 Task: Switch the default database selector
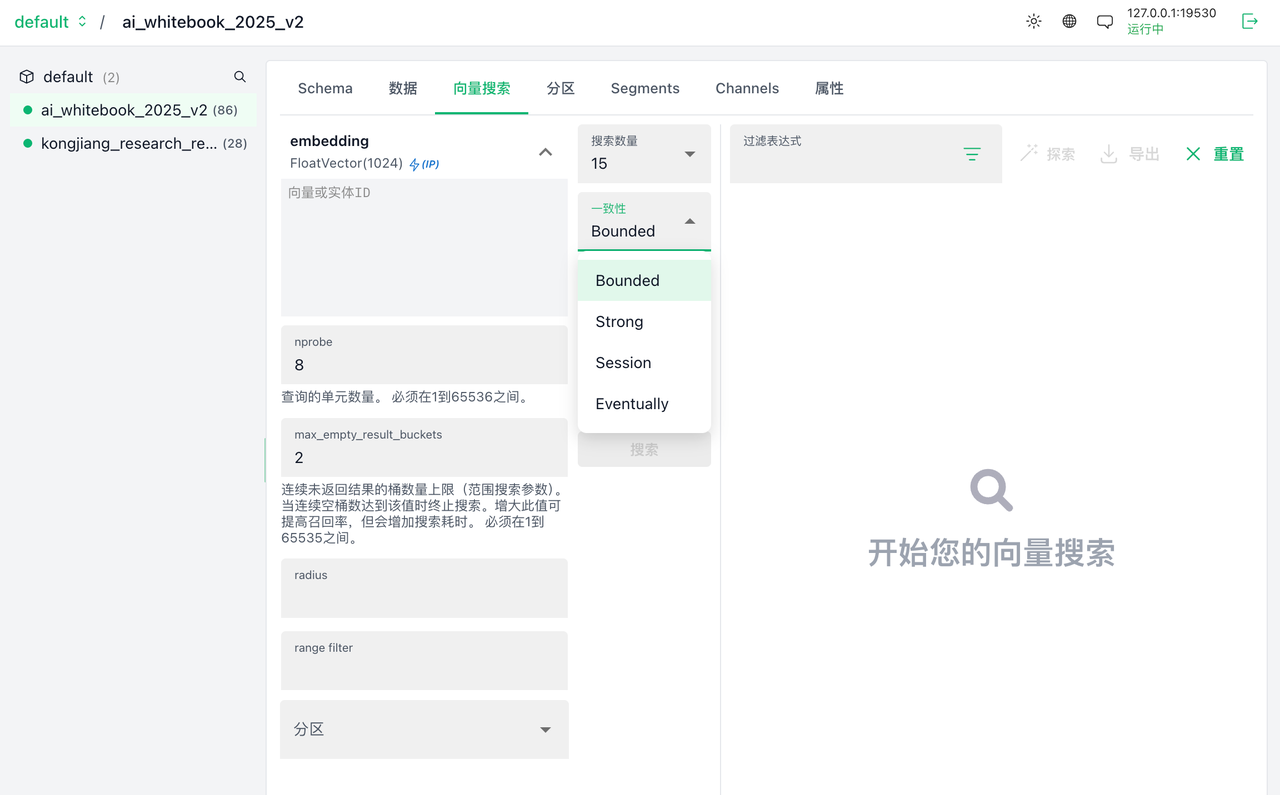tap(51, 22)
